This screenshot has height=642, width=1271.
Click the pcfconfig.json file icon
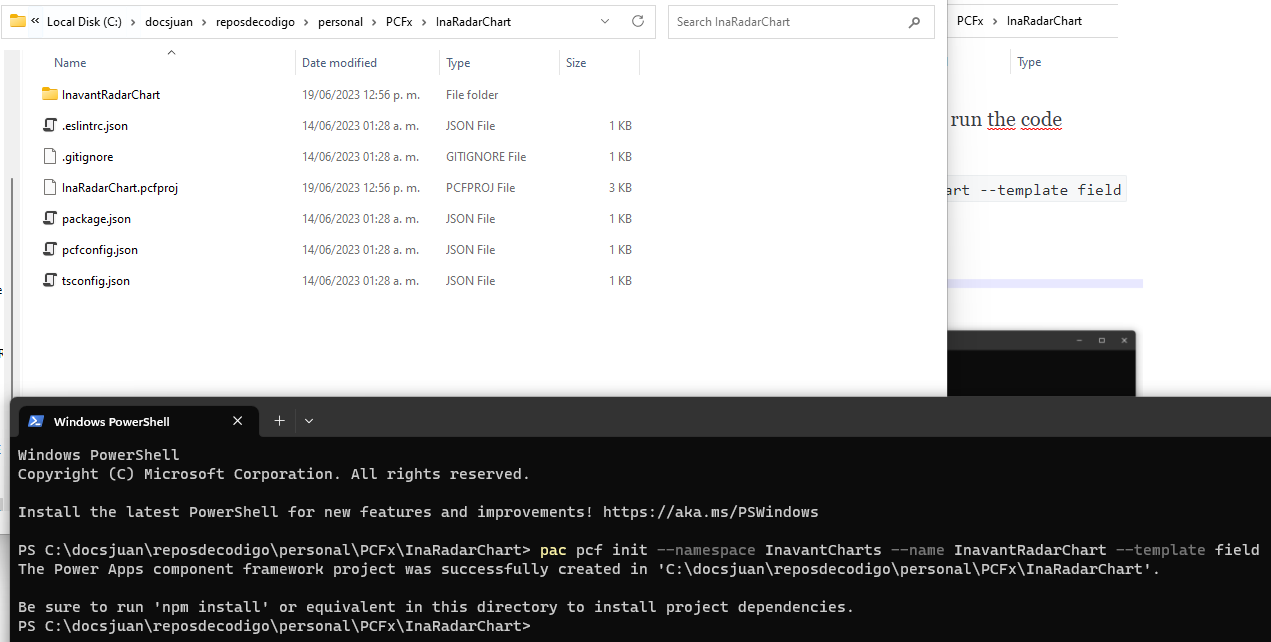click(x=49, y=249)
